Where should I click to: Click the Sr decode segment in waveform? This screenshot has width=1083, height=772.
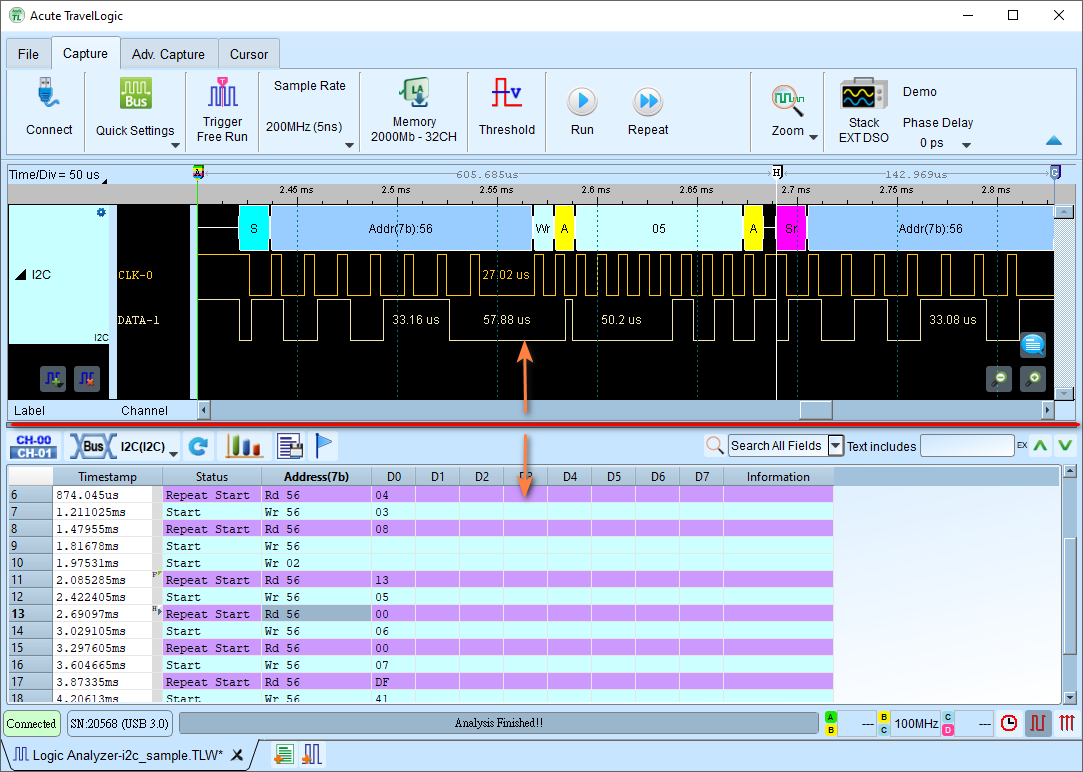pos(791,229)
